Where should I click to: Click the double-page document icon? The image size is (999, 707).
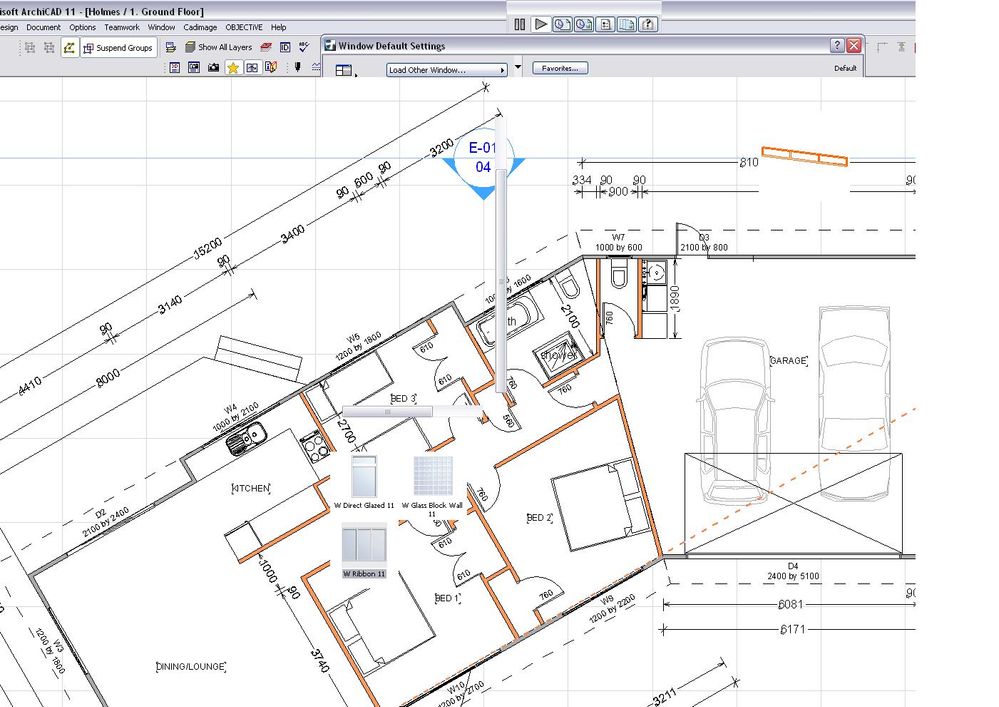(627, 24)
